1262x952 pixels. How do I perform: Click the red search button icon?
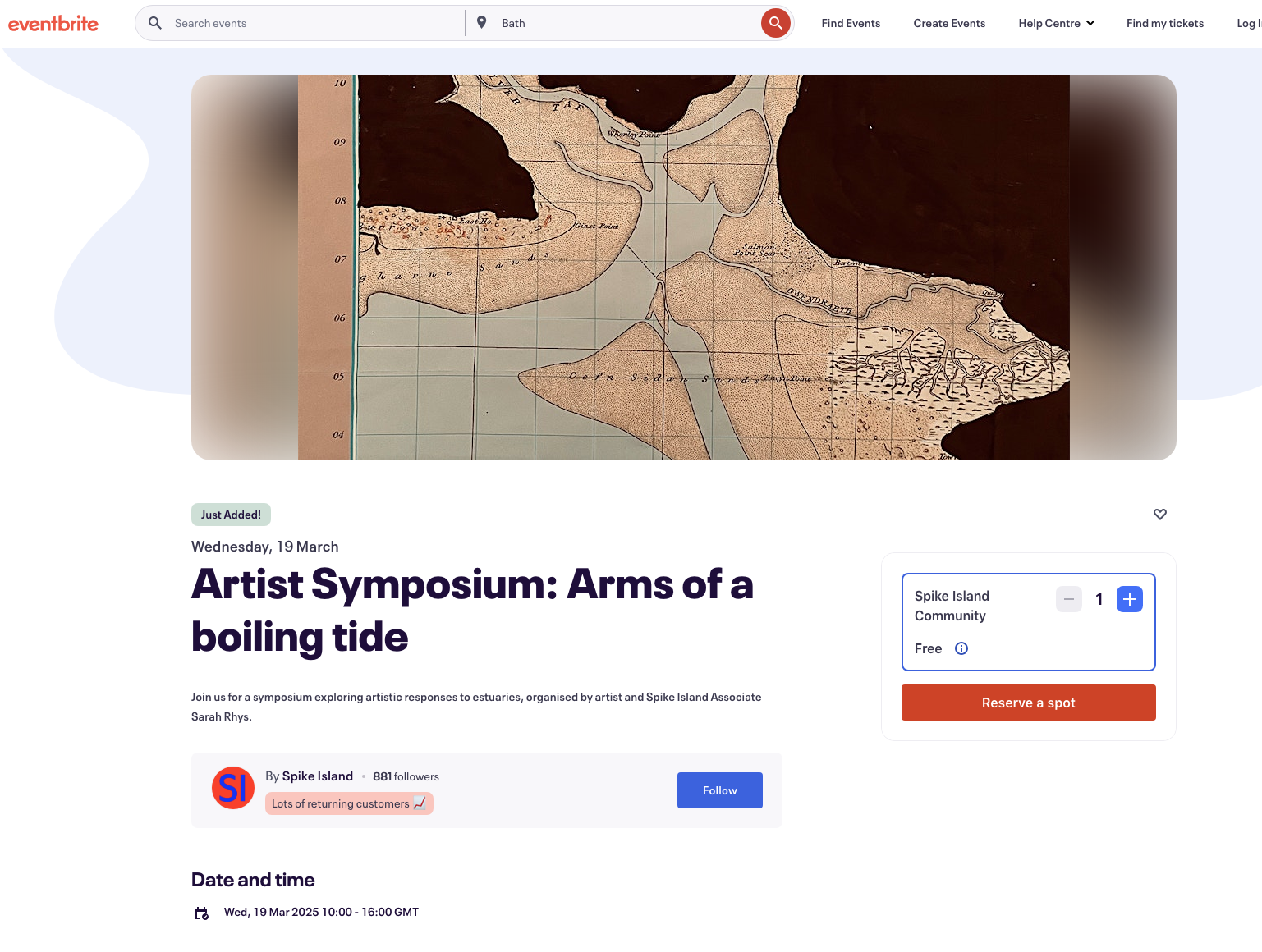click(x=775, y=23)
